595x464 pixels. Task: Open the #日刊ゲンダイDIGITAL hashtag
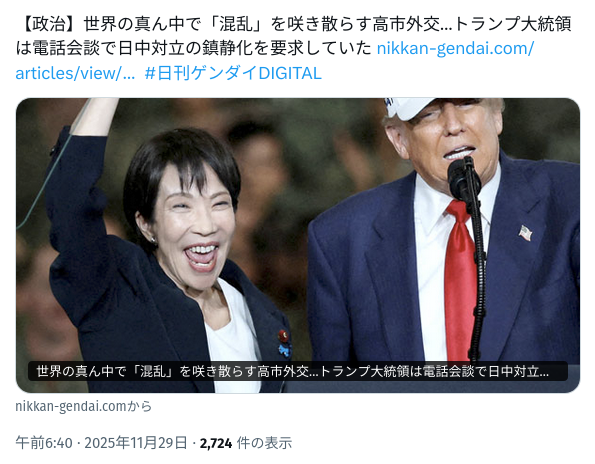pos(233,73)
